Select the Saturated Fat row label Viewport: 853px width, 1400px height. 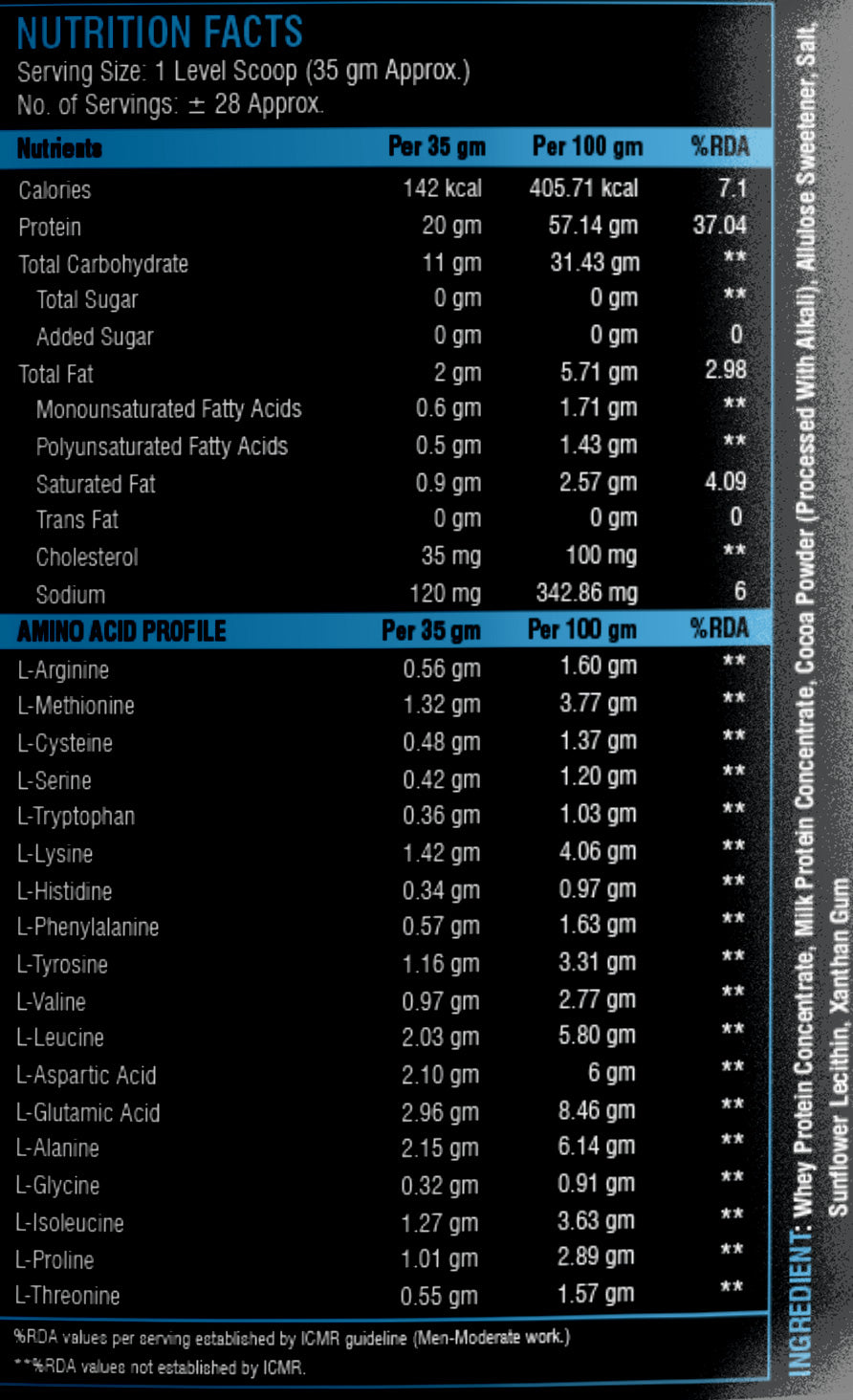point(96,484)
